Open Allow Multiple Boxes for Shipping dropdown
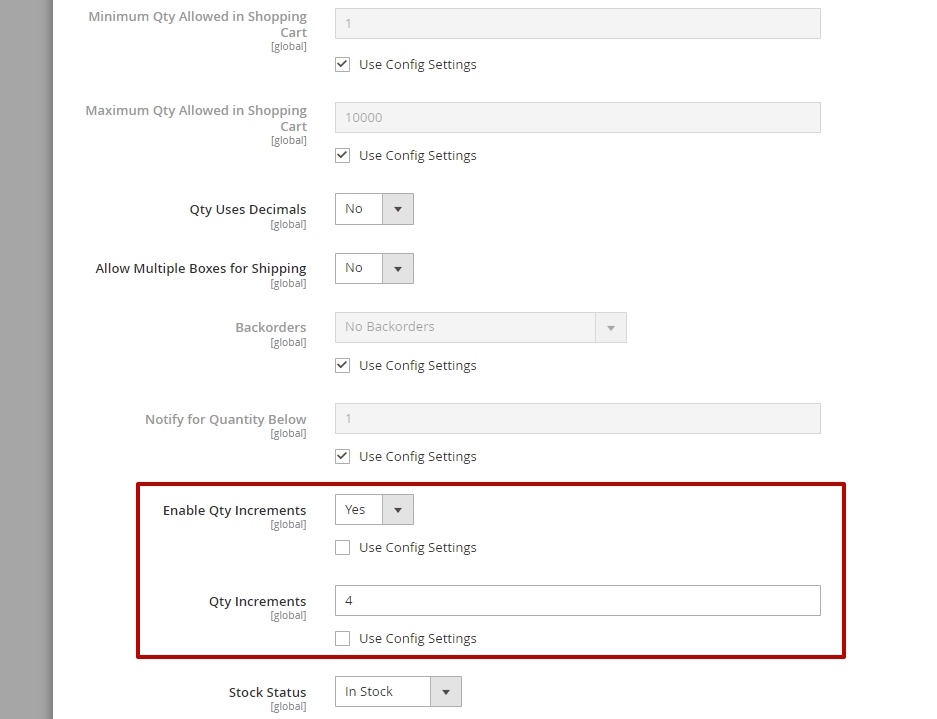 pos(374,268)
